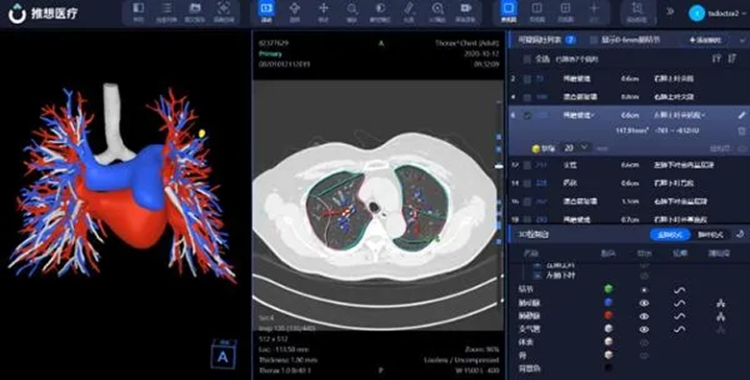Check the box for nodule row 2
Image resolution: width=750 pixels, height=380 pixels.
click(527, 79)
